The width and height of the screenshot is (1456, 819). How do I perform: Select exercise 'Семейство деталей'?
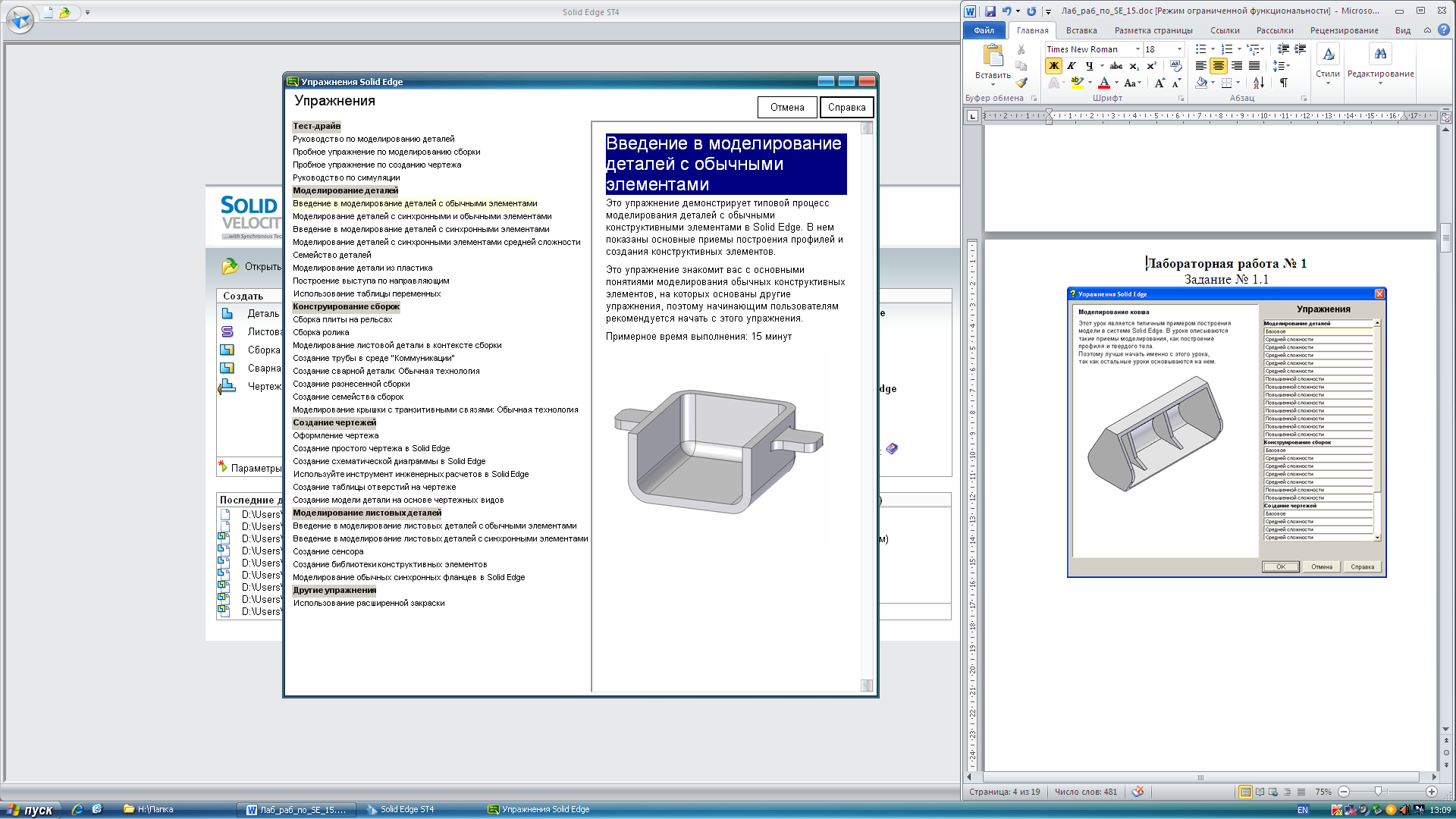[x=332, y=255]
